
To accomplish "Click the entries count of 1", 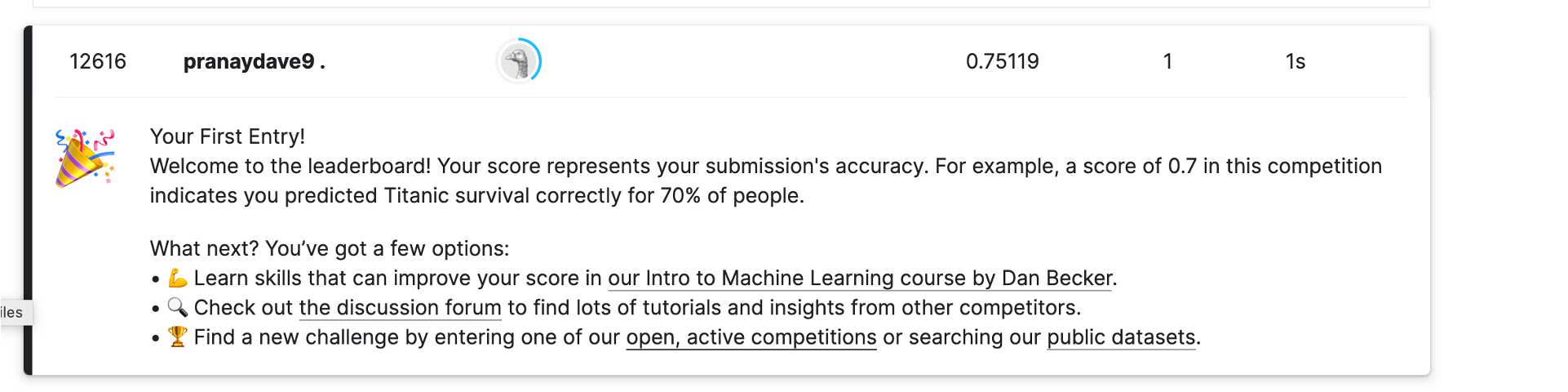I will 1167,61.
